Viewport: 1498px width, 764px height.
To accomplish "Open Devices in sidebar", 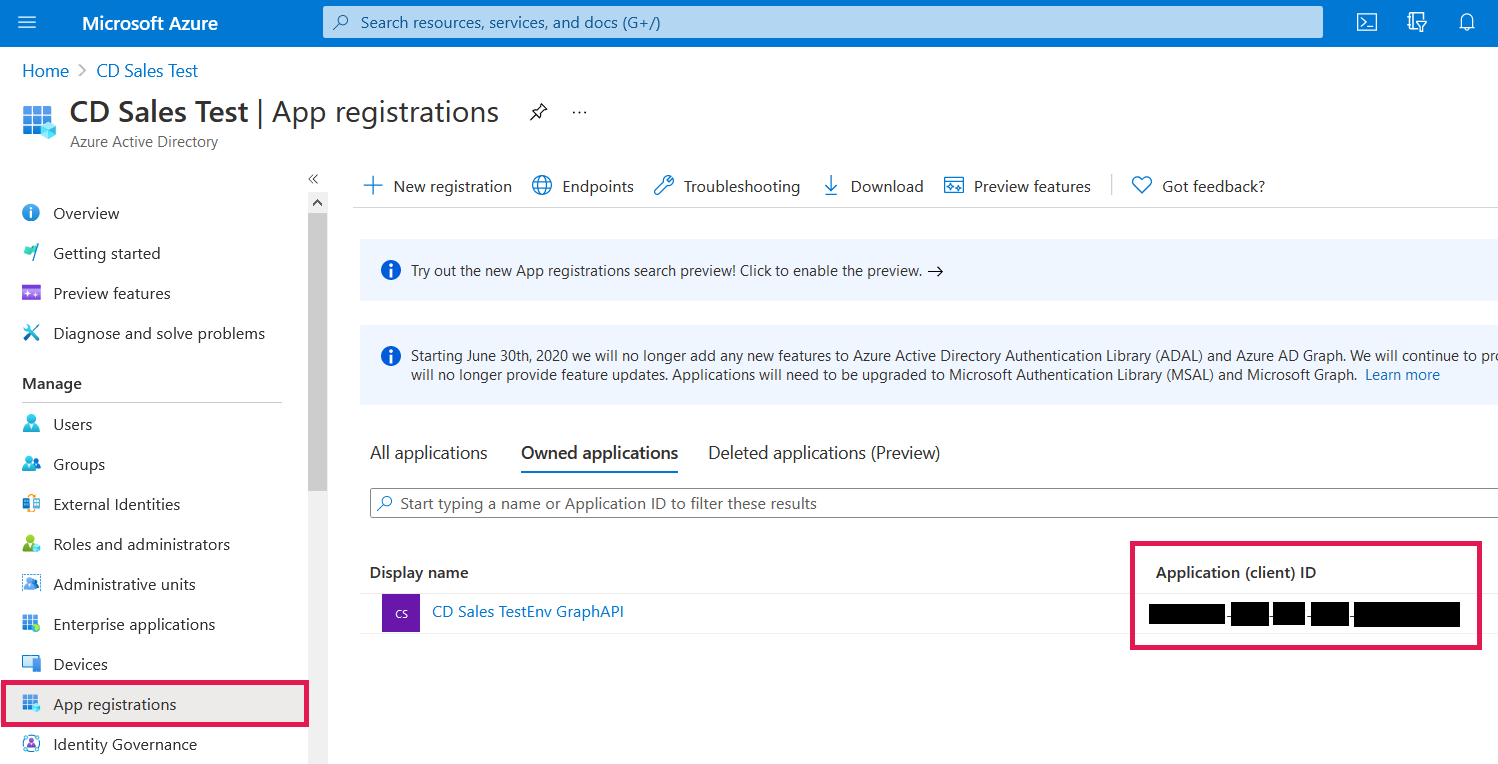I will tap(81, 664).
